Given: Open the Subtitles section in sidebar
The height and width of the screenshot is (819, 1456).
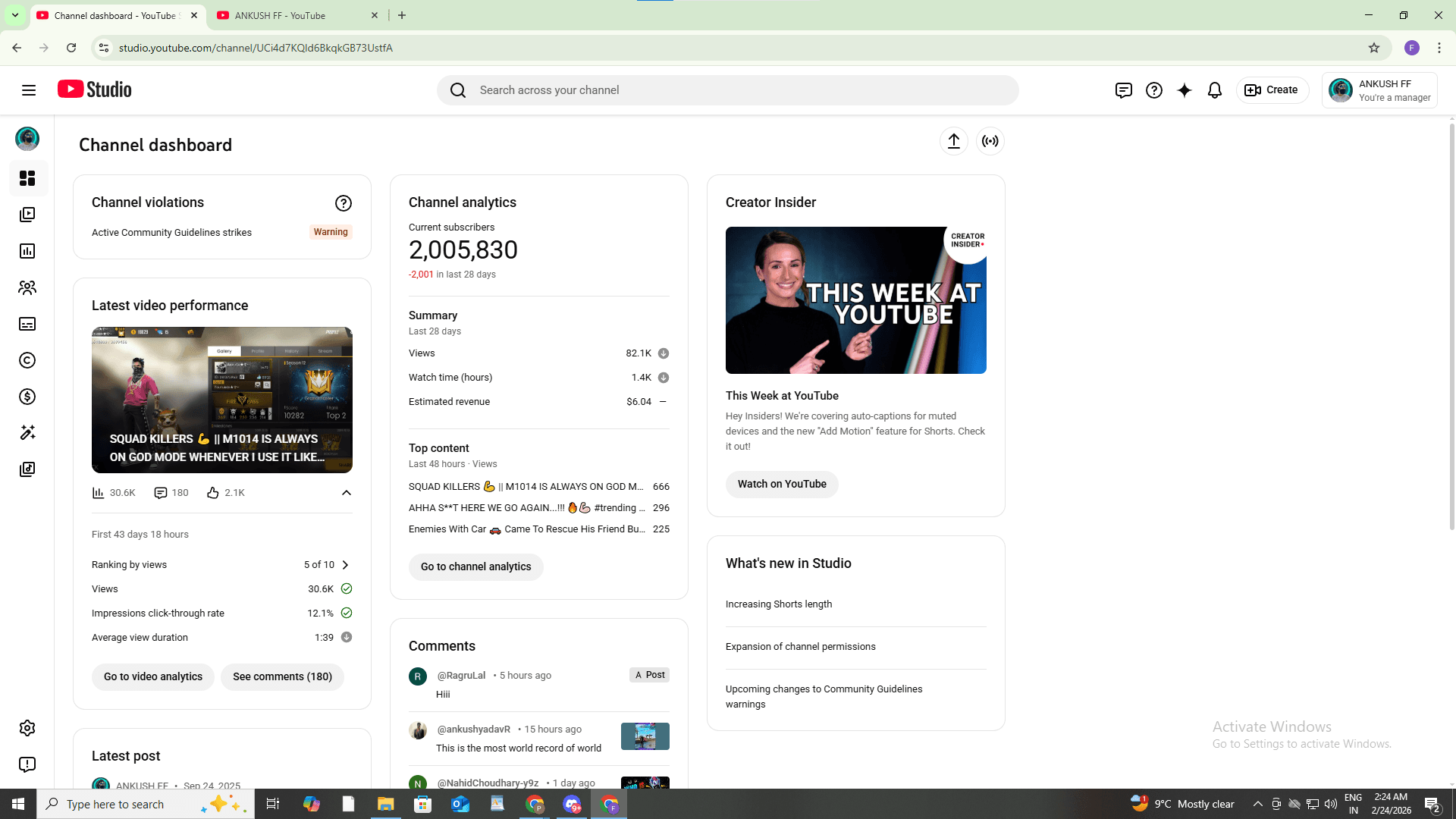Looking at the screenshot, I should tap(27, 324).
